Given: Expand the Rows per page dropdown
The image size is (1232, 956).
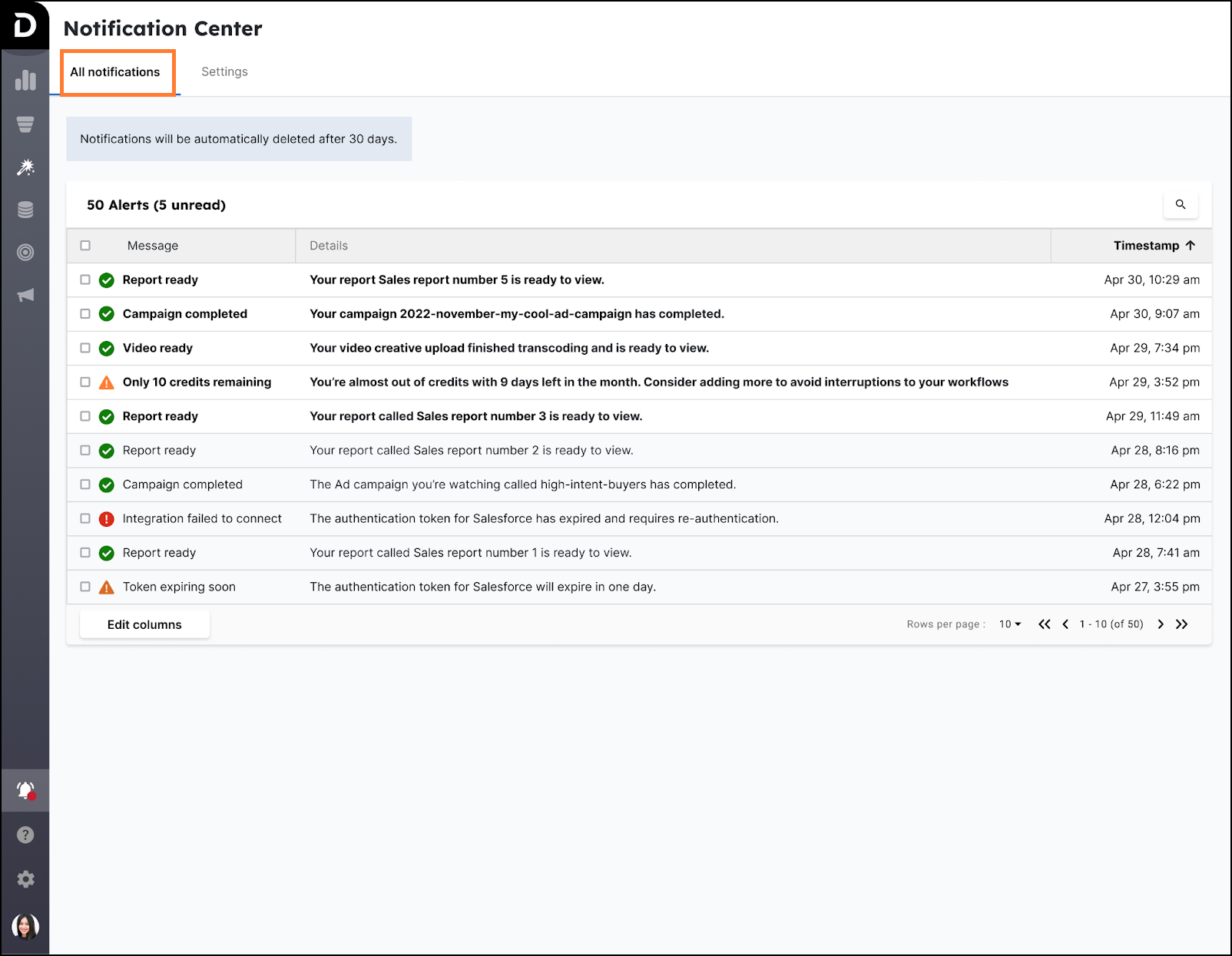Looking at the screenshot, I should [x=1010, y=624].
